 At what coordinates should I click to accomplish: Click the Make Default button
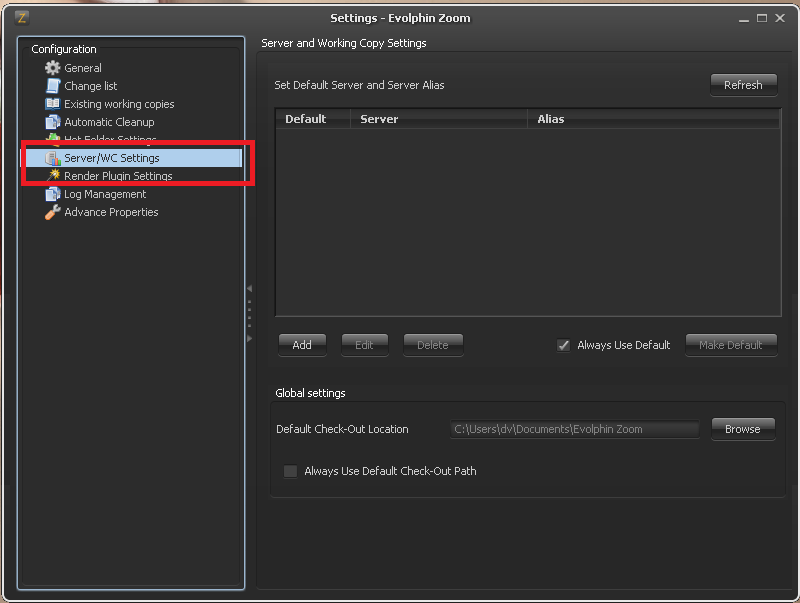point(731,345)
